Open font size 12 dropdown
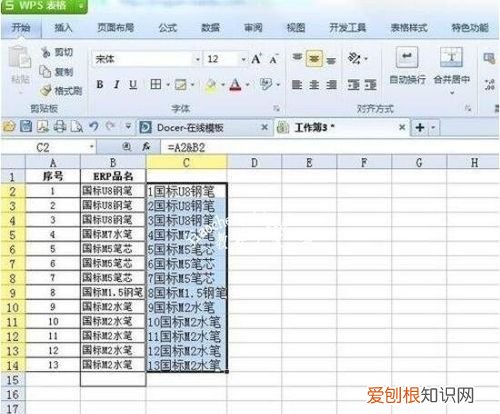This screenshot has width=500, height=414. [243, 60]
